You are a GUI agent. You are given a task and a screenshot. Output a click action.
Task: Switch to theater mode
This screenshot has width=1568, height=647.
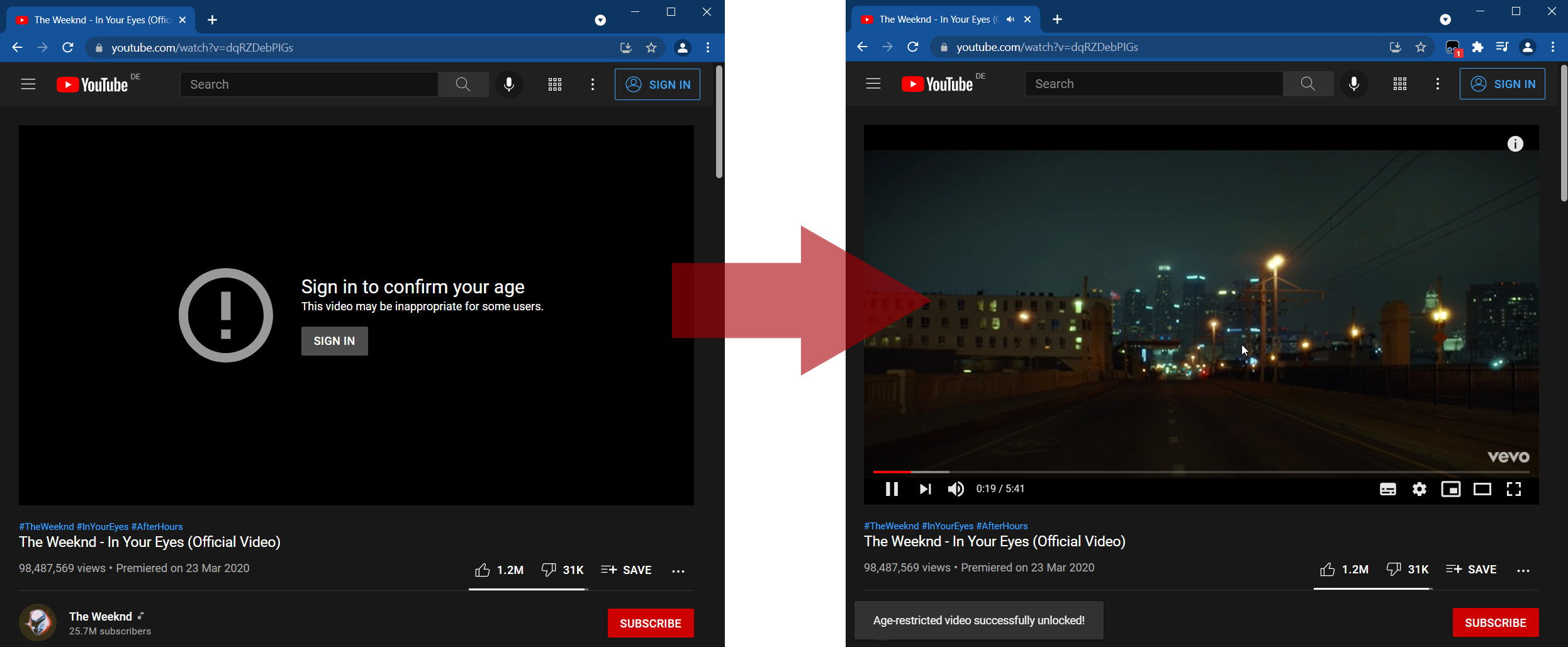coord(1482,489)
